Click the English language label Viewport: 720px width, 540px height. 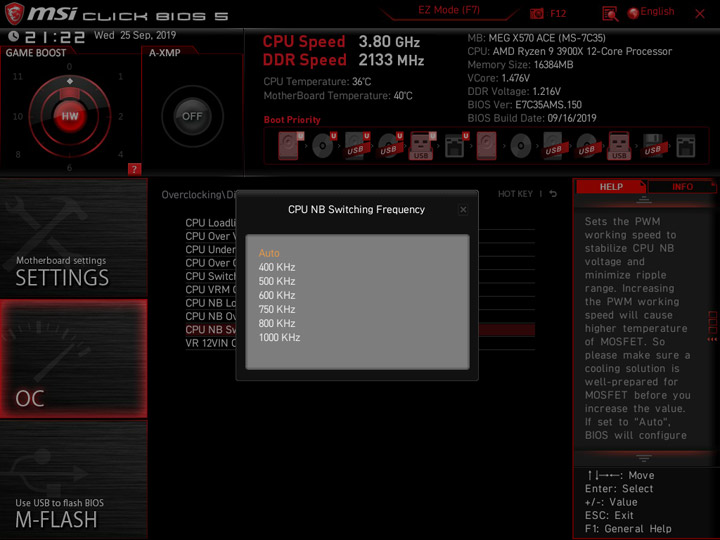pyautogui.click(x=657, y=11)
